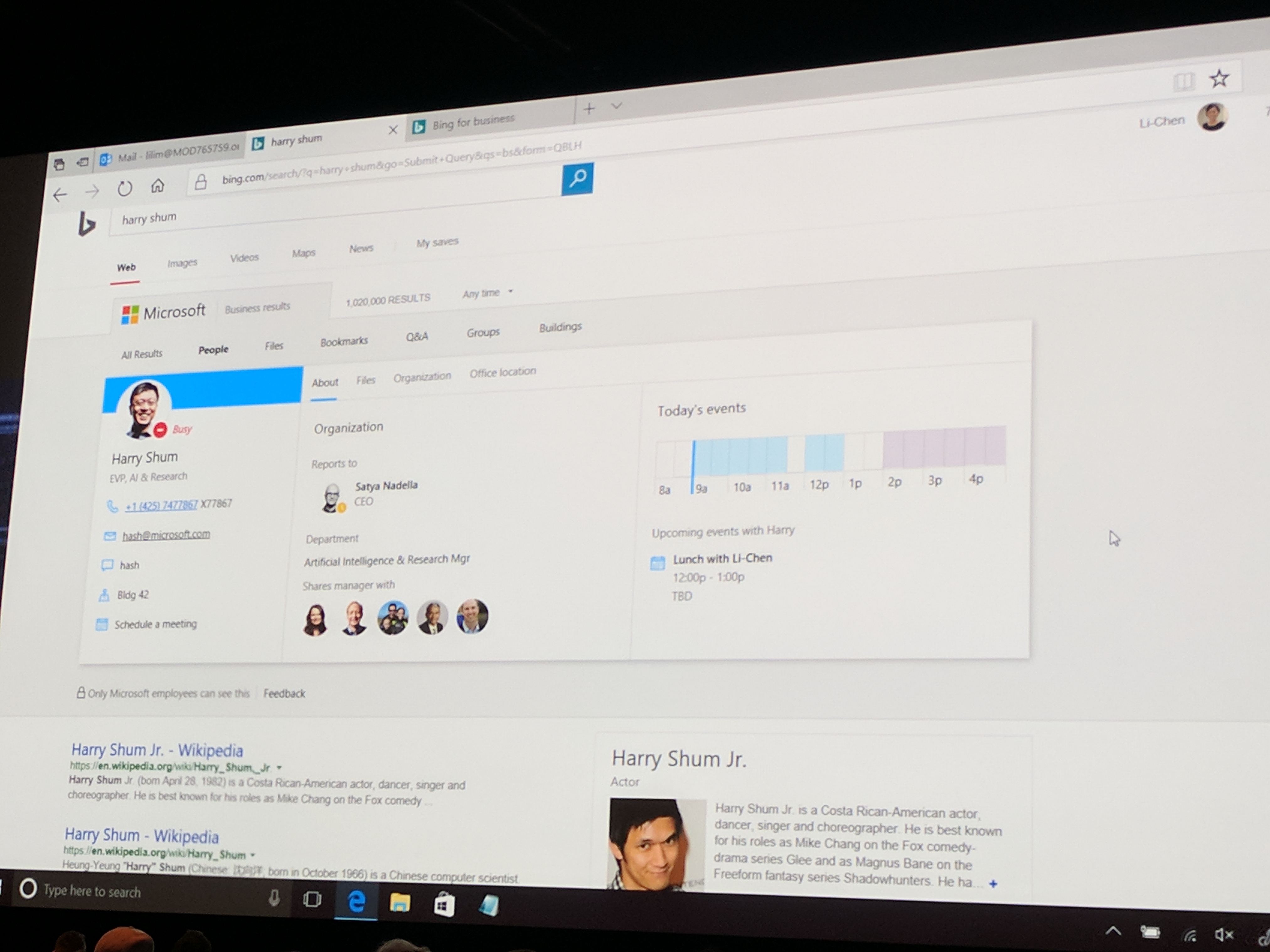Viewport: 1270px width, 952px height.
Task: Switch to the Buildings tab
Action: click(x=560, y=327)
